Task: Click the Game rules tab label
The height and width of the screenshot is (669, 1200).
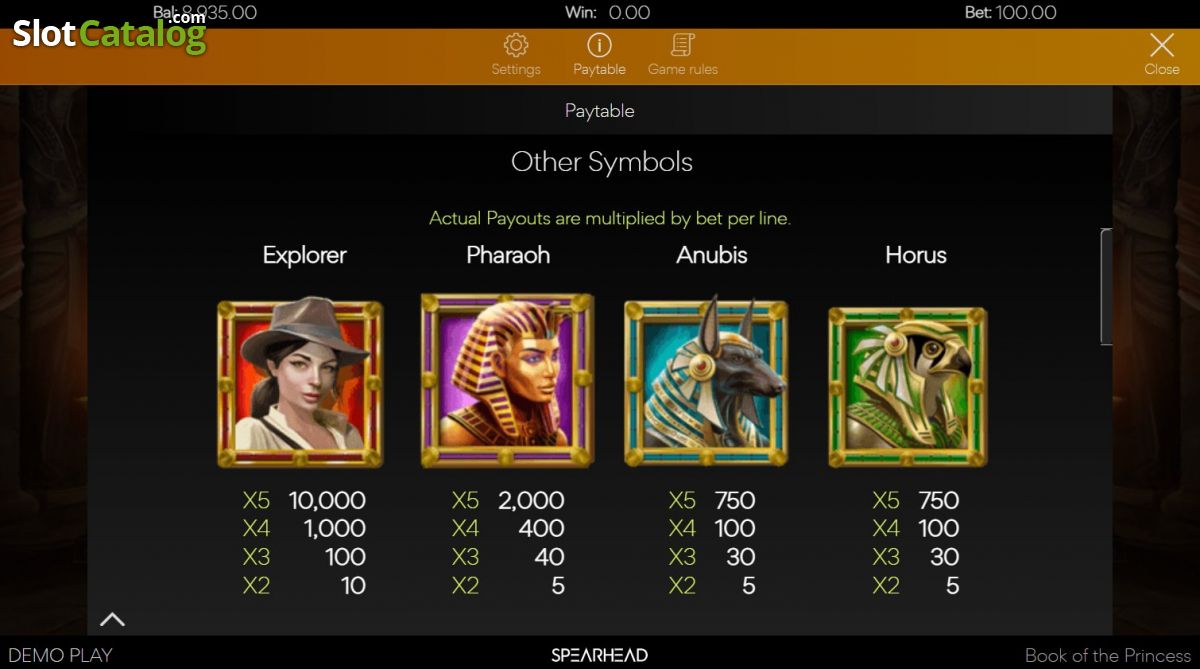Action: [683, 69]
